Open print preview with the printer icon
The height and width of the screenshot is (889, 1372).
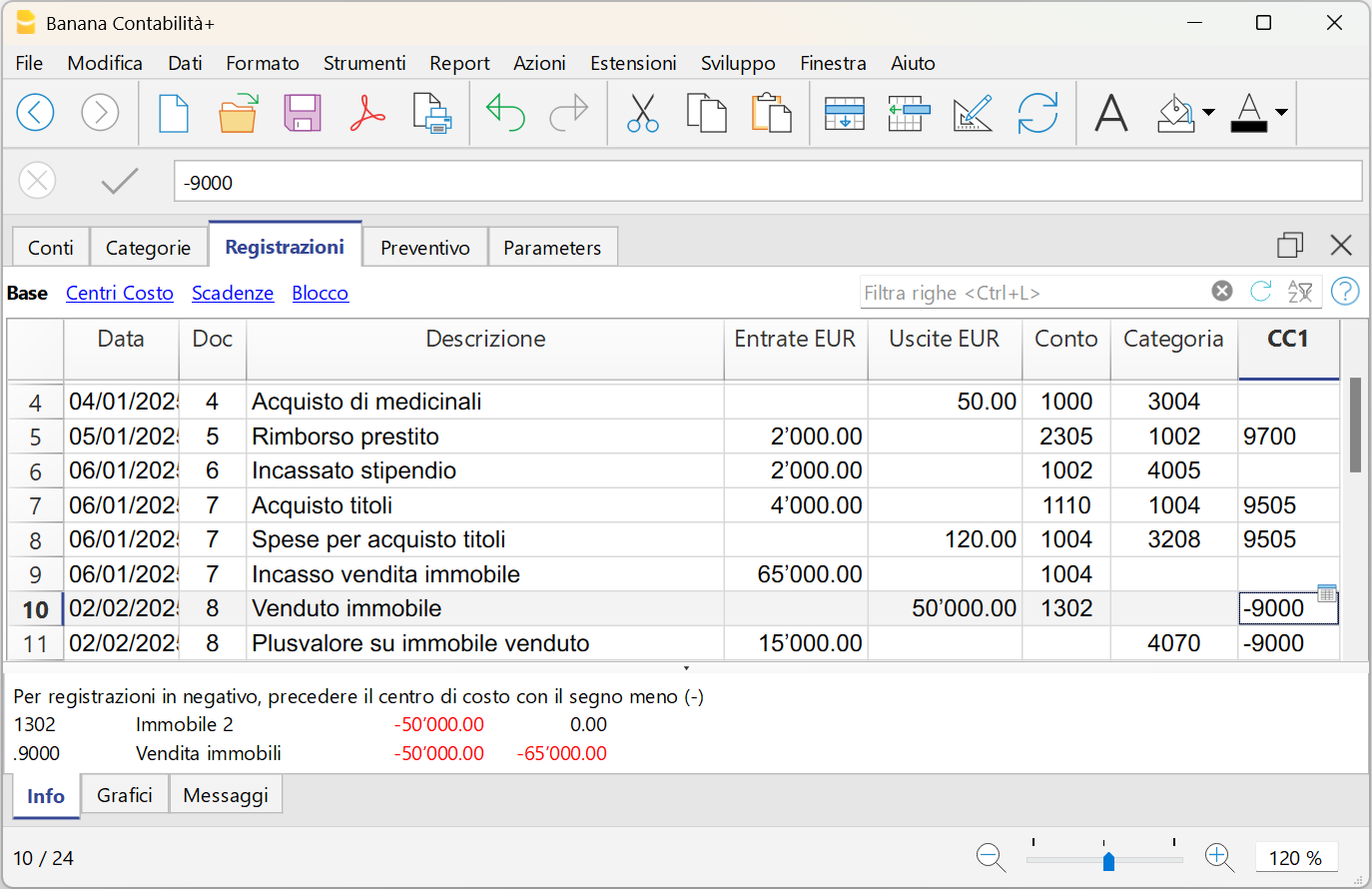[x=432, y=113]
